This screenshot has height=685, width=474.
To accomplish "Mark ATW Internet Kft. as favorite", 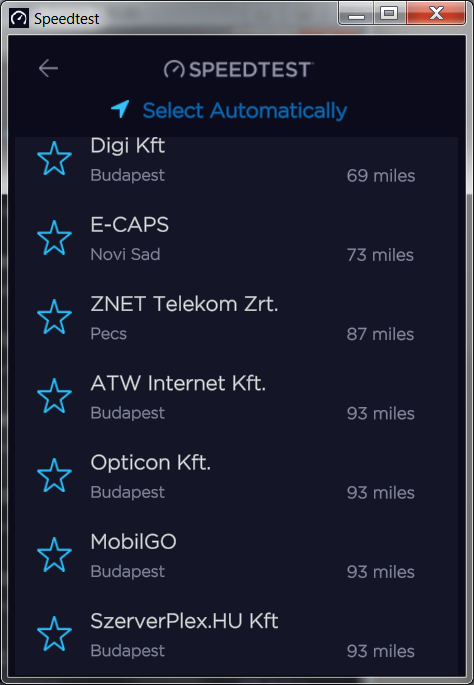I will click(x=54, y=396).
